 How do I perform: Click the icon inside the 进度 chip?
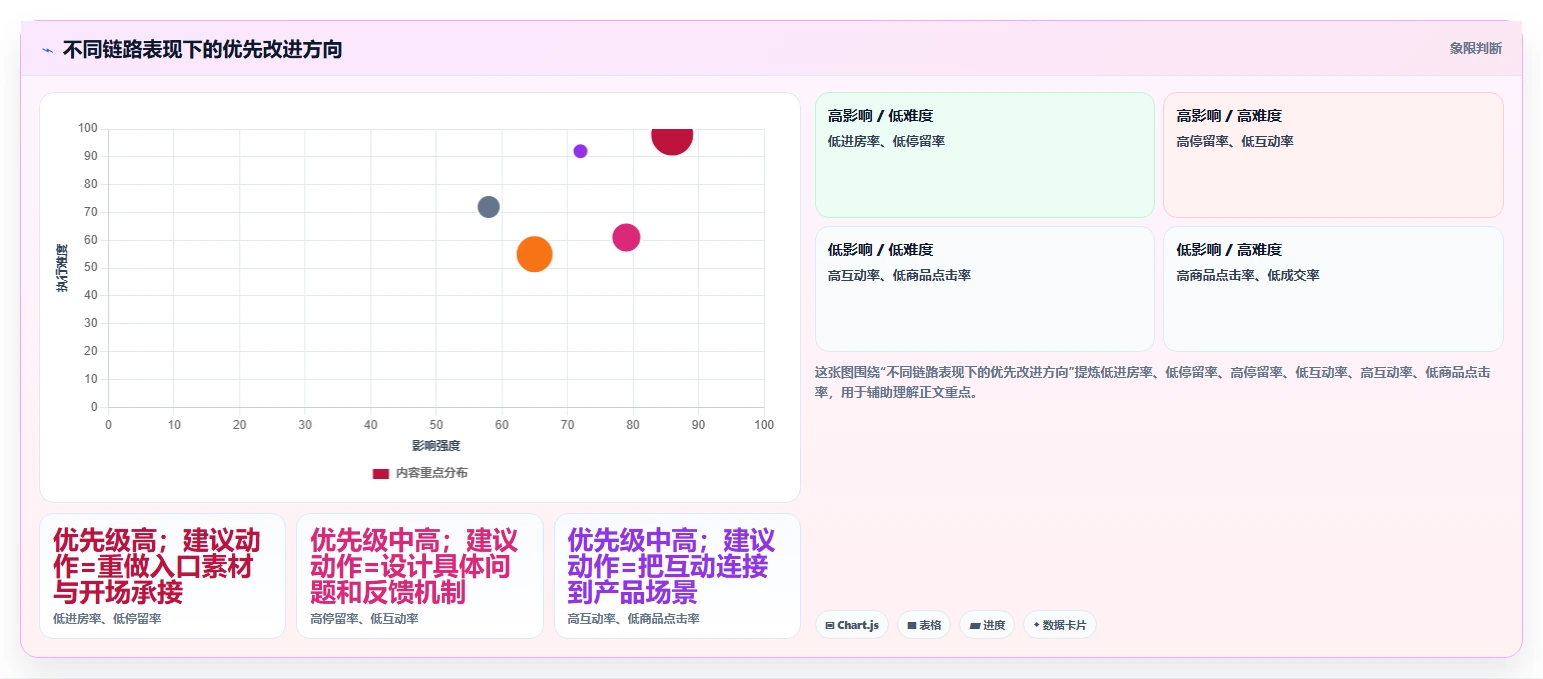pos(974,626)
